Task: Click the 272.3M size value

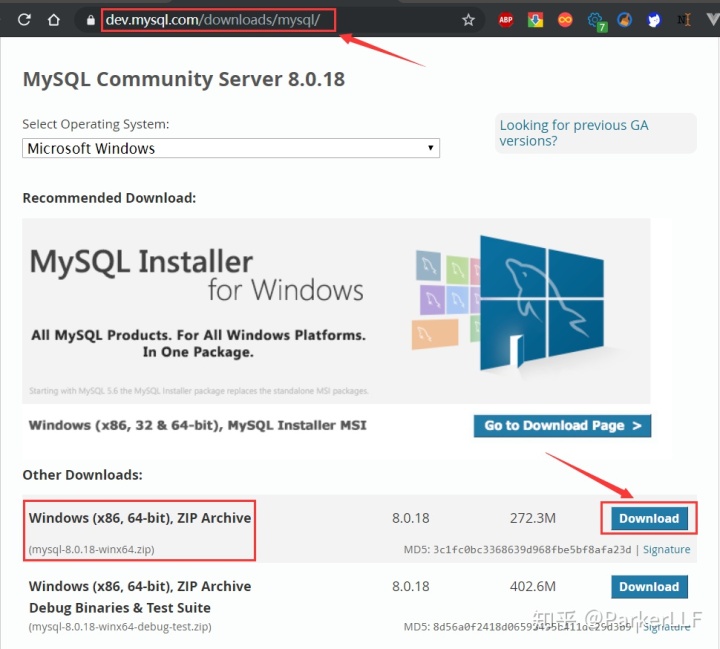Action: (x=533, y=518)
